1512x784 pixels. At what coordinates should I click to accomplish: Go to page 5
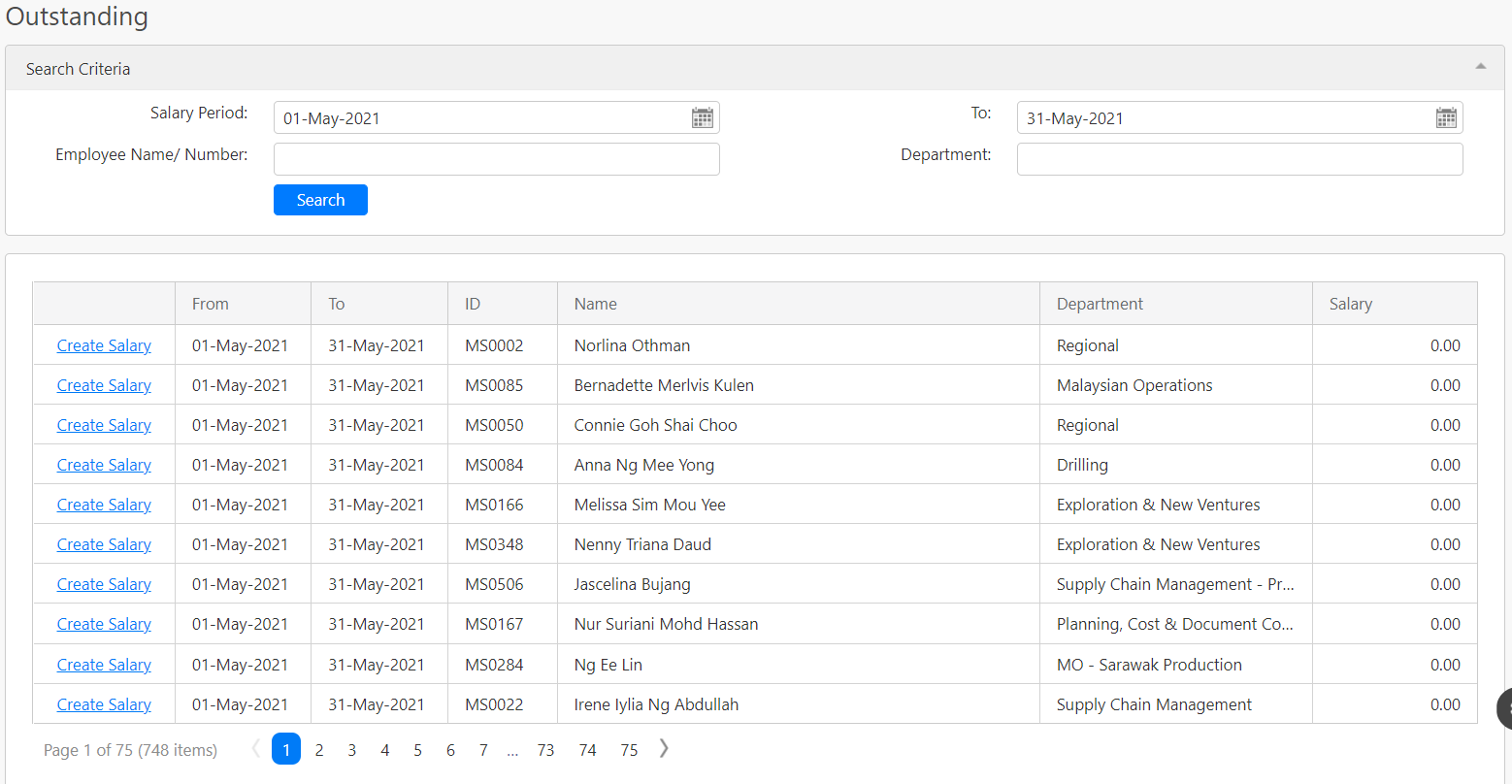point(418,750)
